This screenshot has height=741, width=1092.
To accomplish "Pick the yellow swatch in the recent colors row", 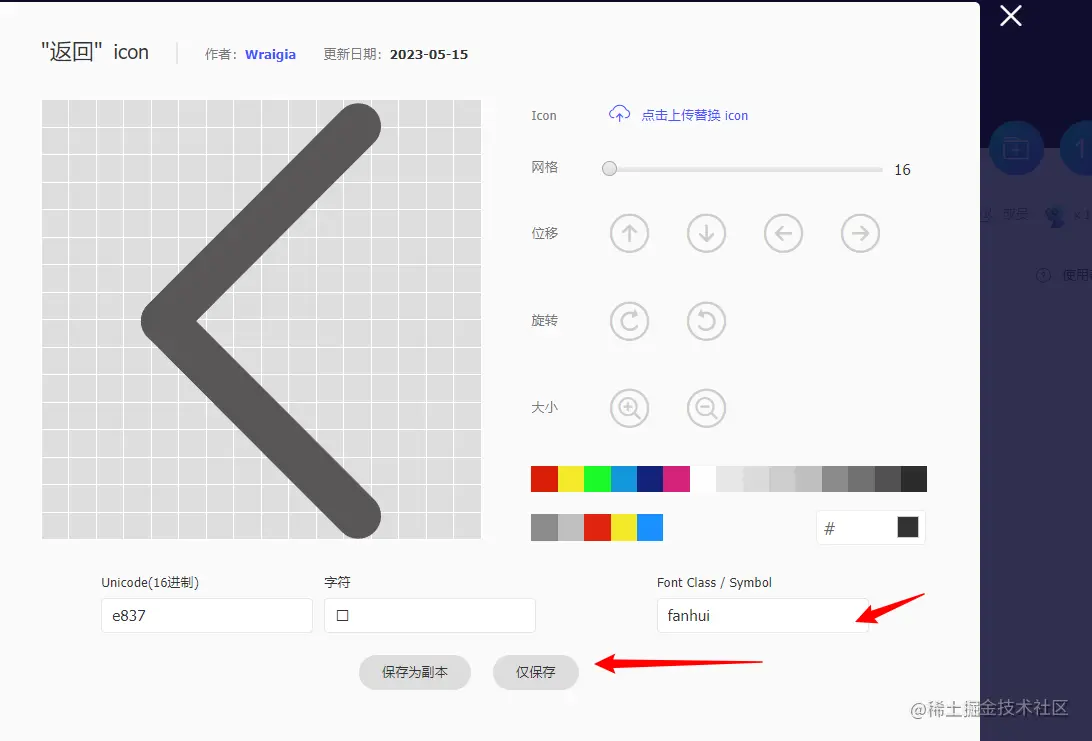I will click(x=623, y=528).
